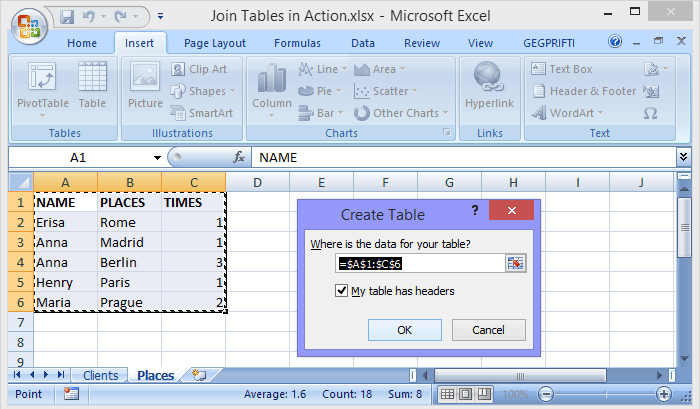Switch to the View tab

(x=480, y=43)
